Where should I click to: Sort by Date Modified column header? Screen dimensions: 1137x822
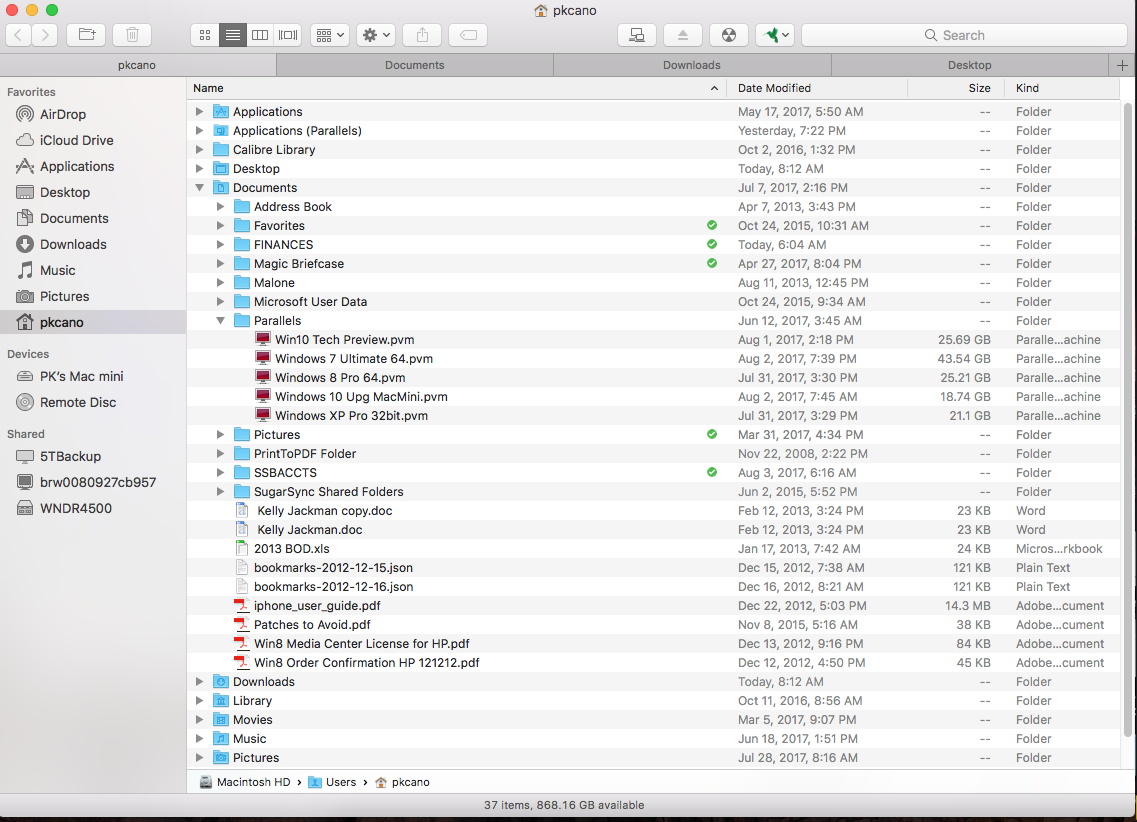coord(774,88)
